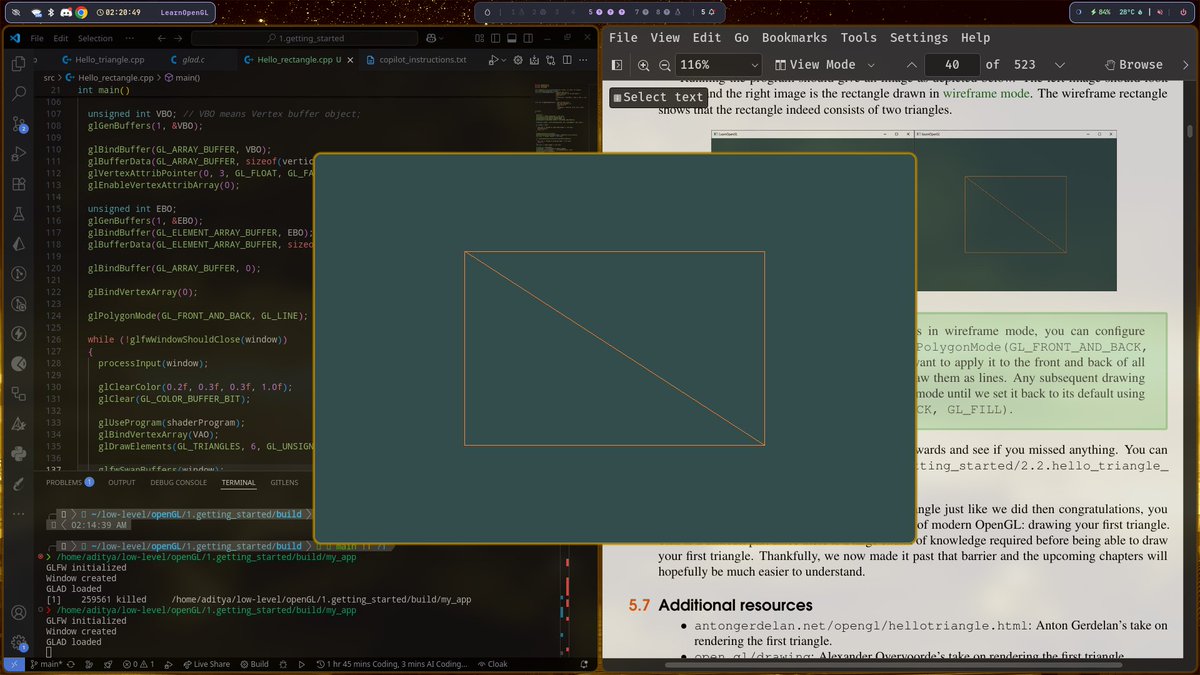1200x675 pixels.
Task: Open the Python icon in activity bar
Action: tap(18, 454)
